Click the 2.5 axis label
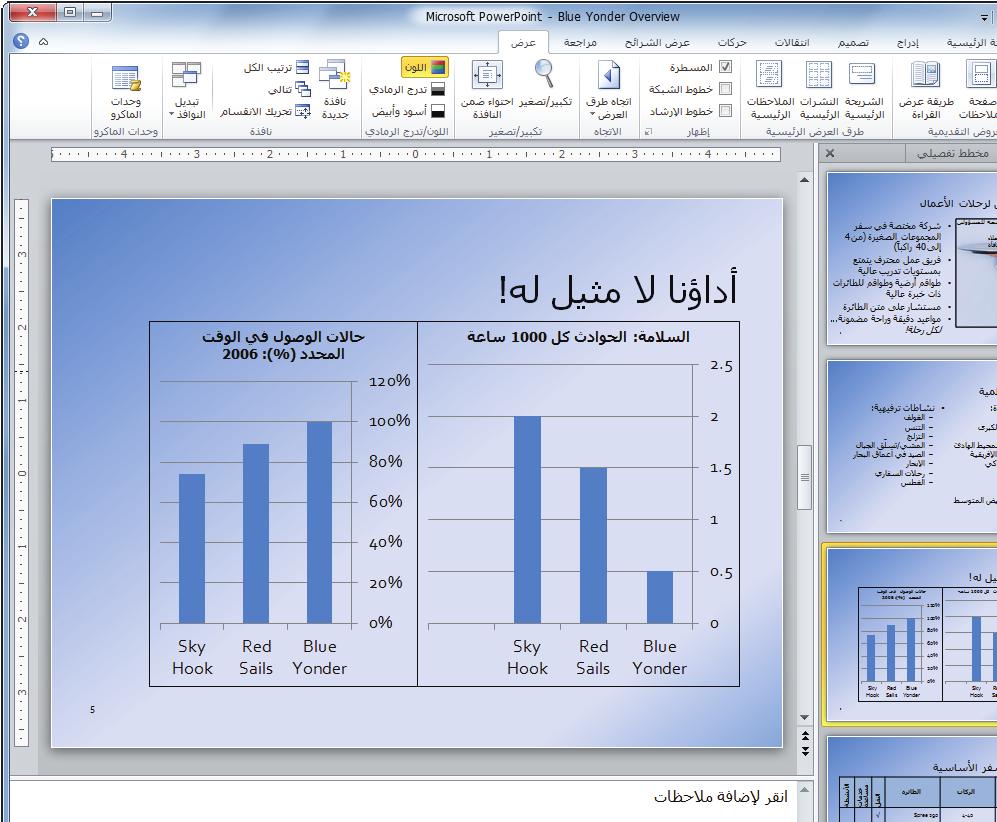Screen dimensions: 997x822 tap(721, 366)
